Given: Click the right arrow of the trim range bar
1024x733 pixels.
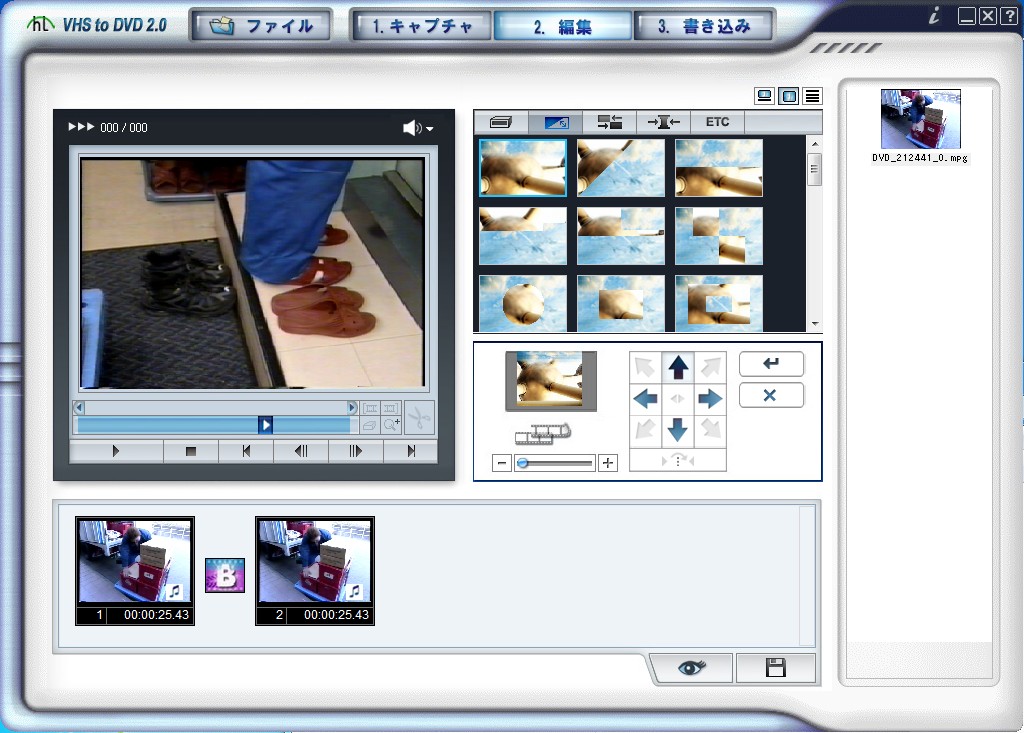Looking at the screenshot, I should 352,408.
